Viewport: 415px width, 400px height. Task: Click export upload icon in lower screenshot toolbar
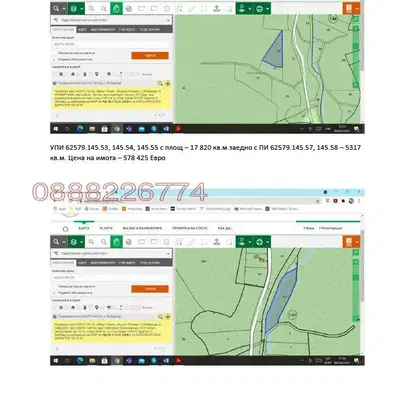[217, 242]
